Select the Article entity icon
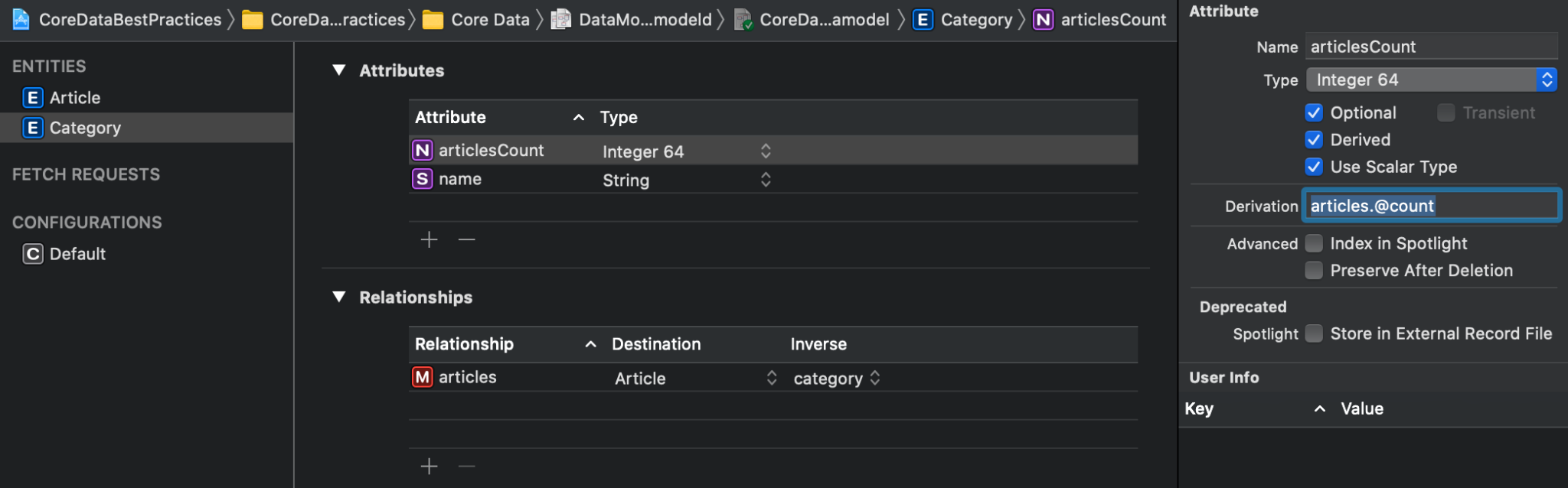This screenshot has height=488, width=1568. coord(32,98)
